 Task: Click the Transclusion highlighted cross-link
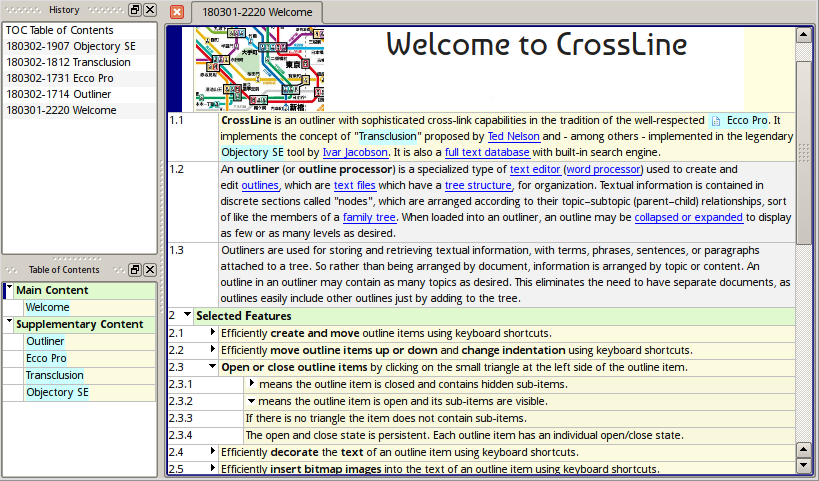(x=388, y=136)
